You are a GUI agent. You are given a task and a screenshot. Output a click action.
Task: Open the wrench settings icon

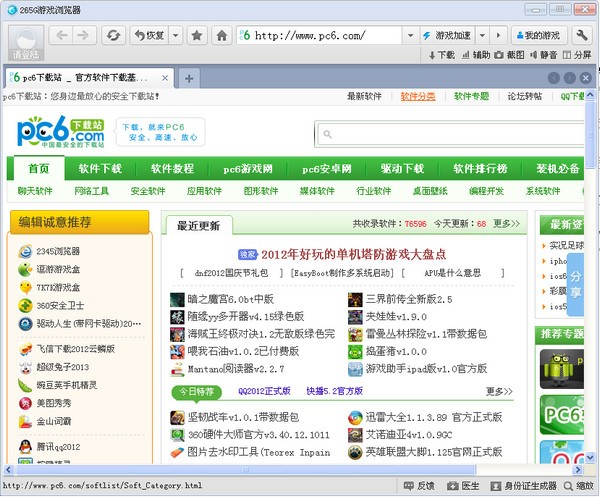point(582,36)
